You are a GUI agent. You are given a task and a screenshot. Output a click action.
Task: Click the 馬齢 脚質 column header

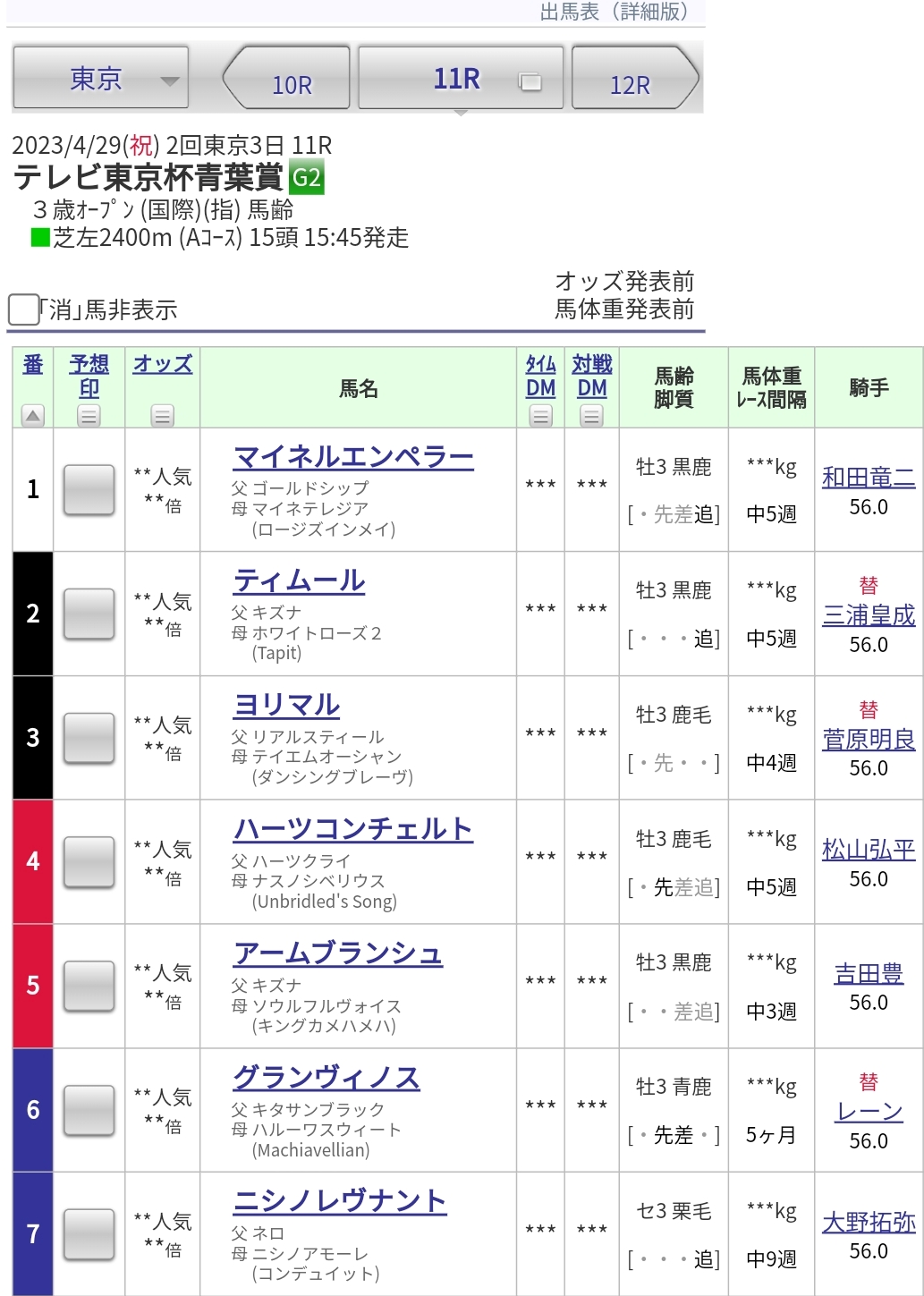coord(674,387)
